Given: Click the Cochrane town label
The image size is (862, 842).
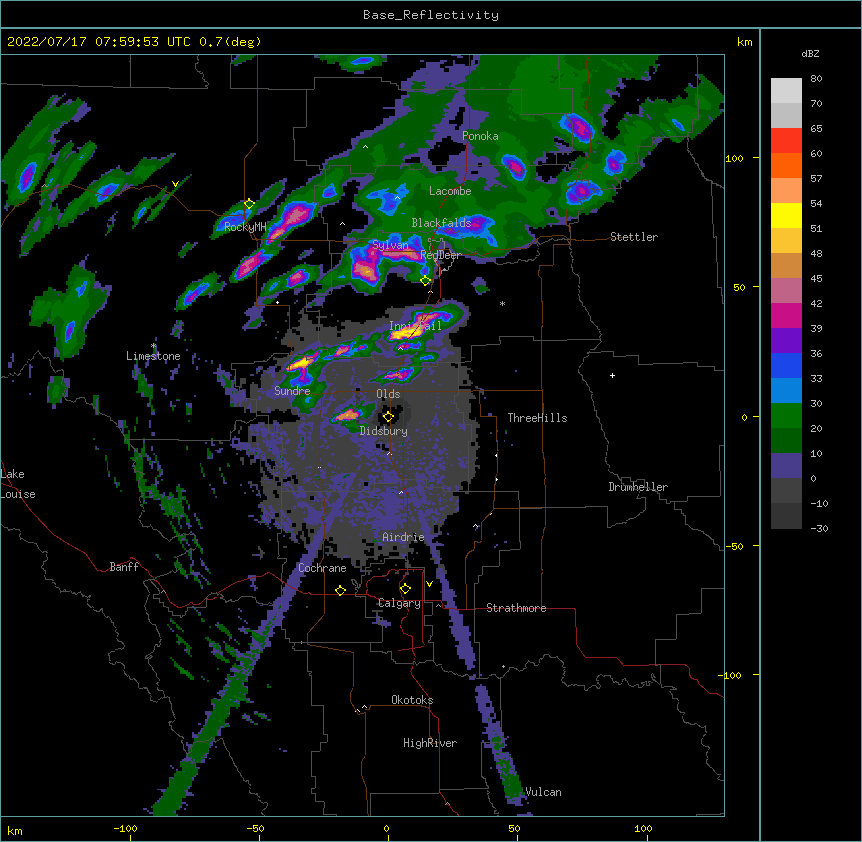Looking at the screenshot, I should [322, 568].
